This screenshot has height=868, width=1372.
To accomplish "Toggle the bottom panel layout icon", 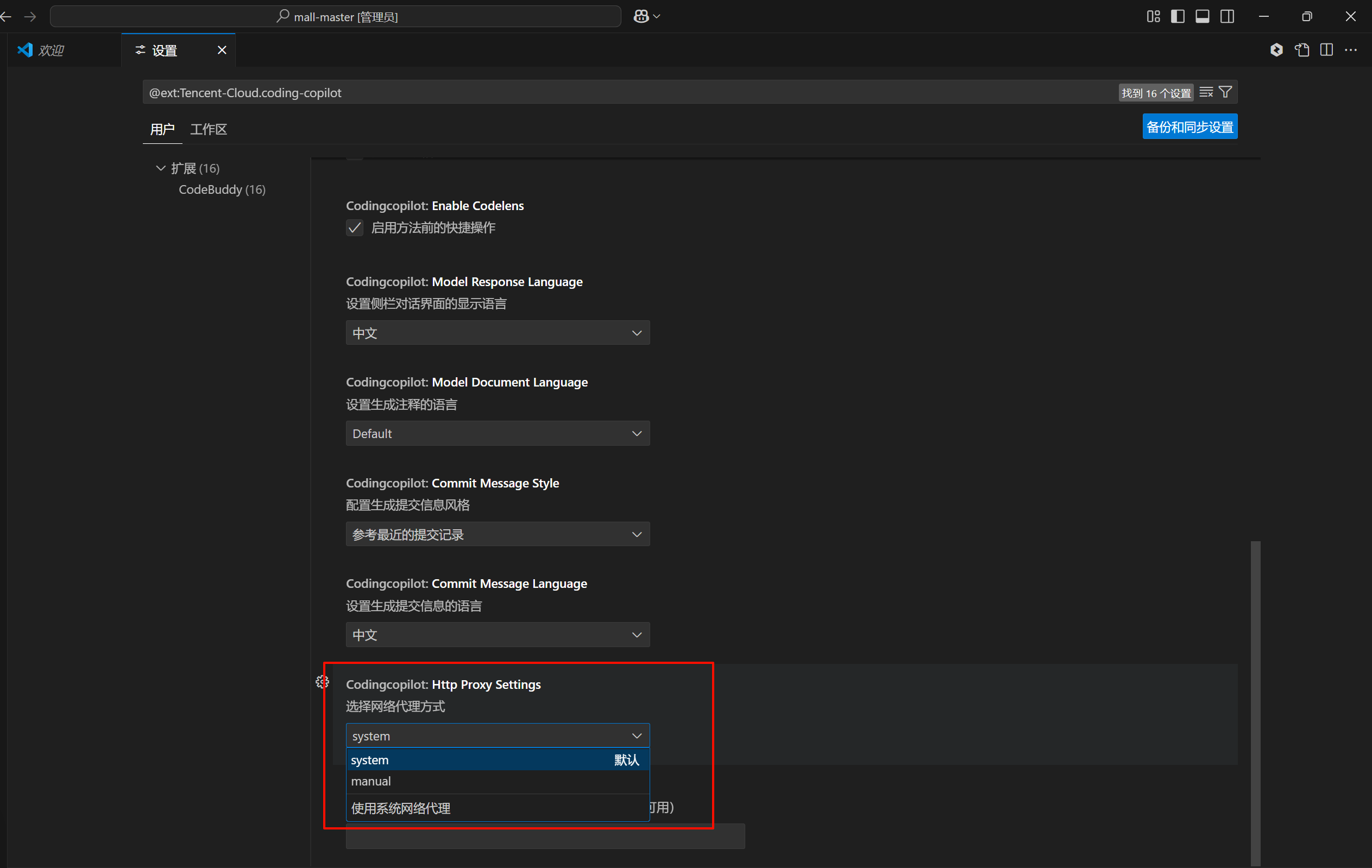I will coord(1202,16).
